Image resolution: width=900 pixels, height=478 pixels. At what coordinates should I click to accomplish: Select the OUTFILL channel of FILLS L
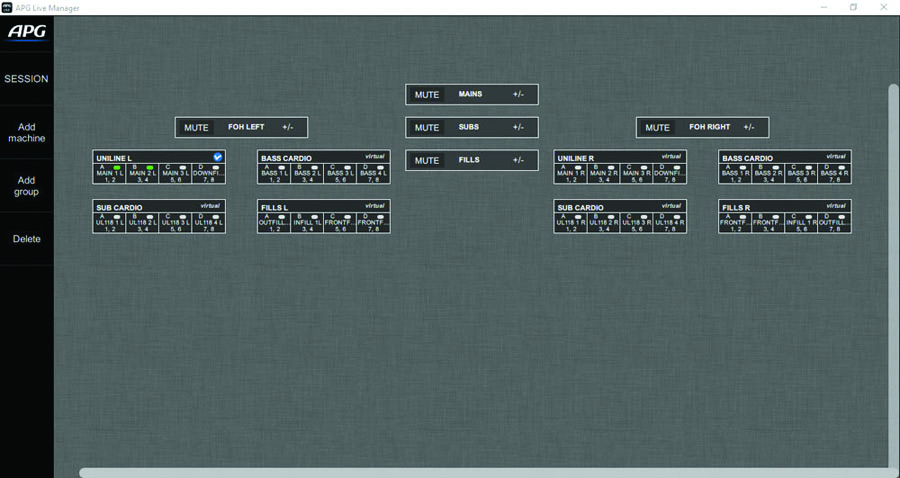tap(274, 223)
